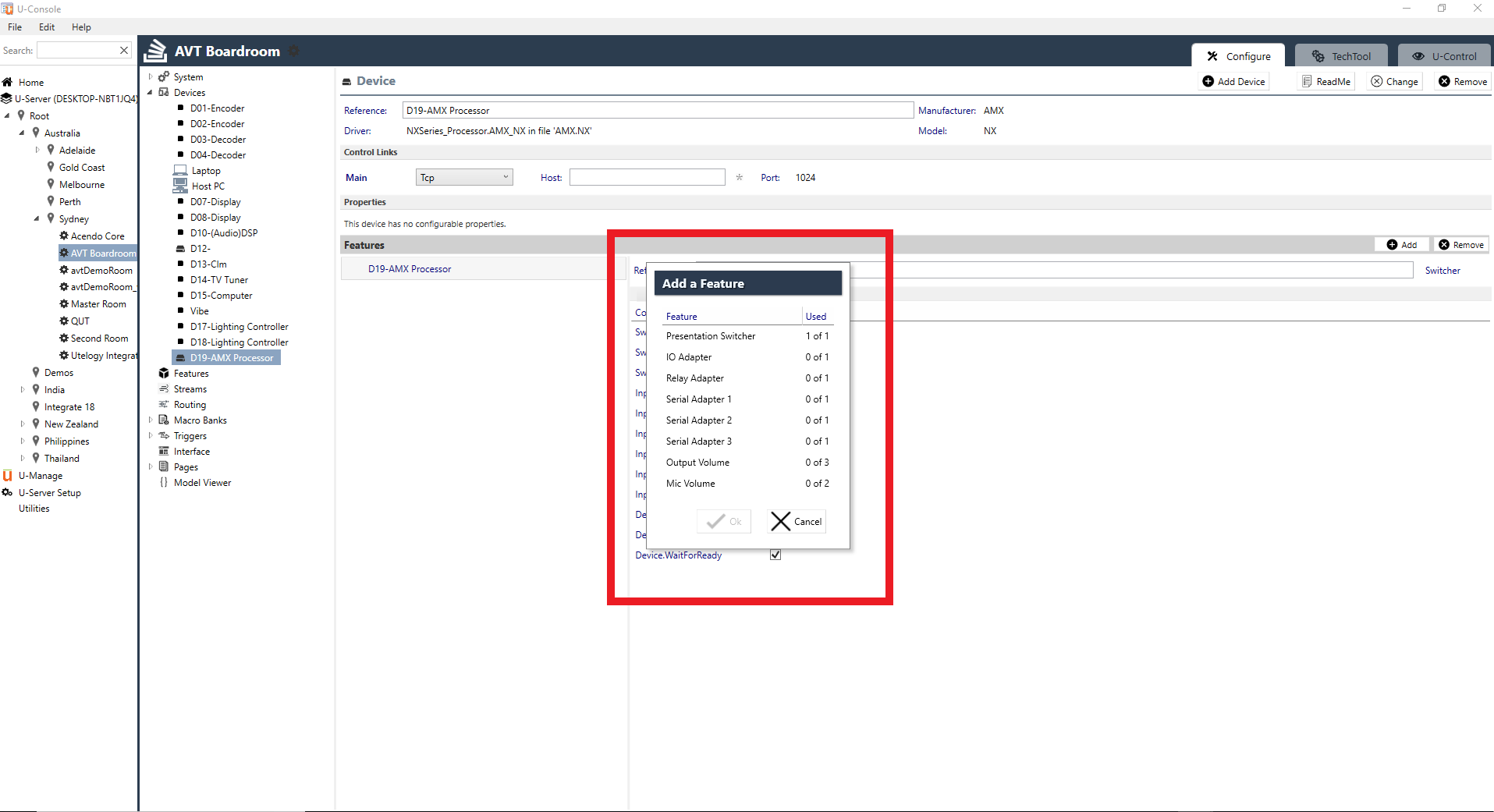Click the Switcher button
1494x812 pixels.
point(1443,270)
